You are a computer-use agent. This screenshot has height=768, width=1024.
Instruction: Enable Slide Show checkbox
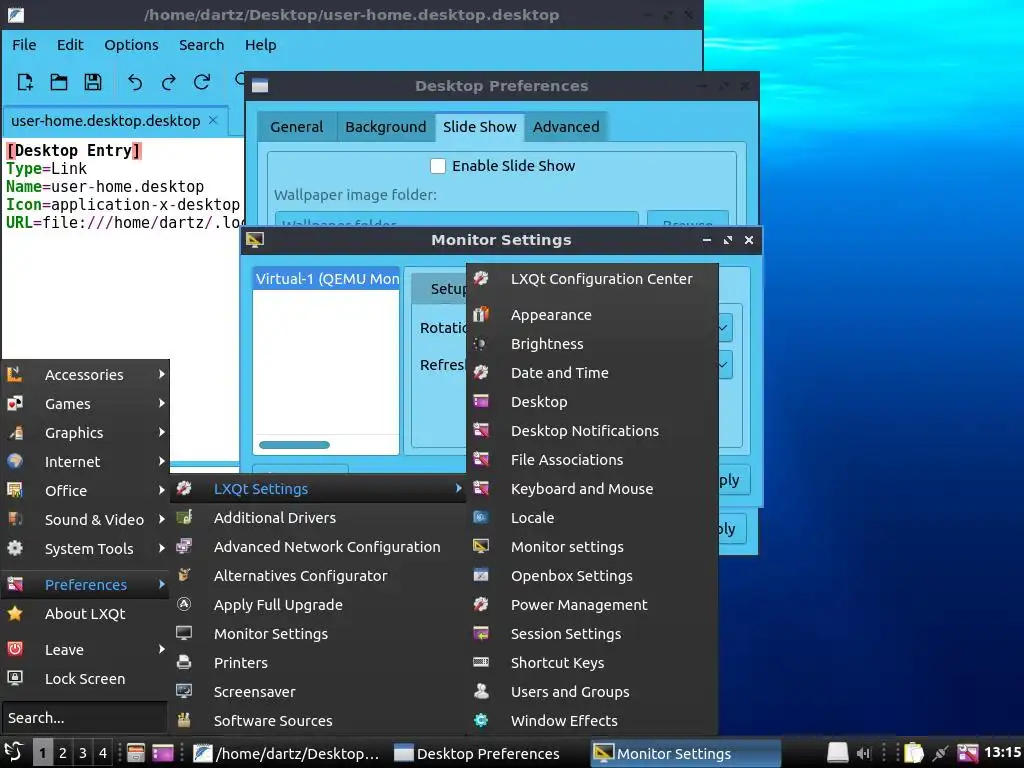pyautogui.click(x=438, y=166)
